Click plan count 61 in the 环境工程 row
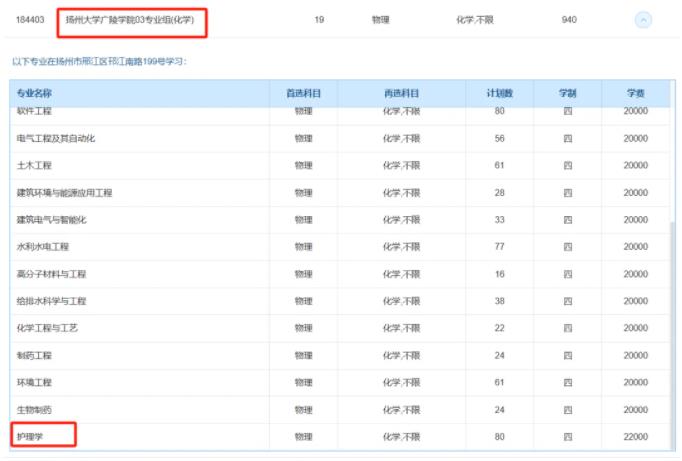This screenshot has width=682, height=461. pyautogui.click(x=499, y=383)
